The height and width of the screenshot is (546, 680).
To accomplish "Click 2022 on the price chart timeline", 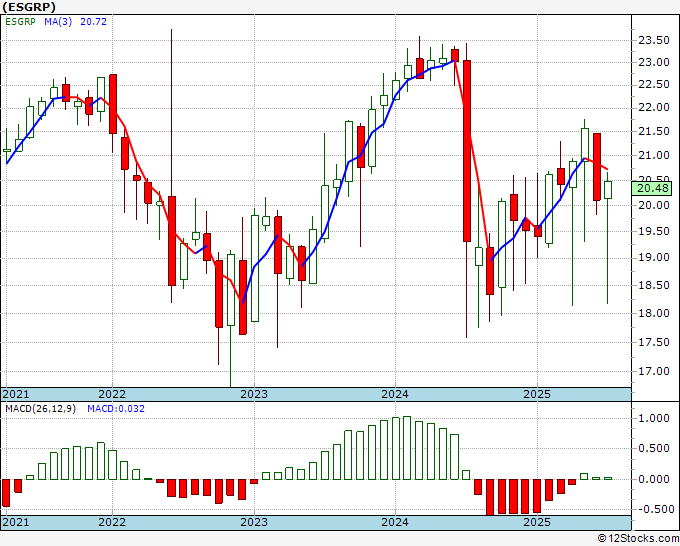I will coord(112,394).
